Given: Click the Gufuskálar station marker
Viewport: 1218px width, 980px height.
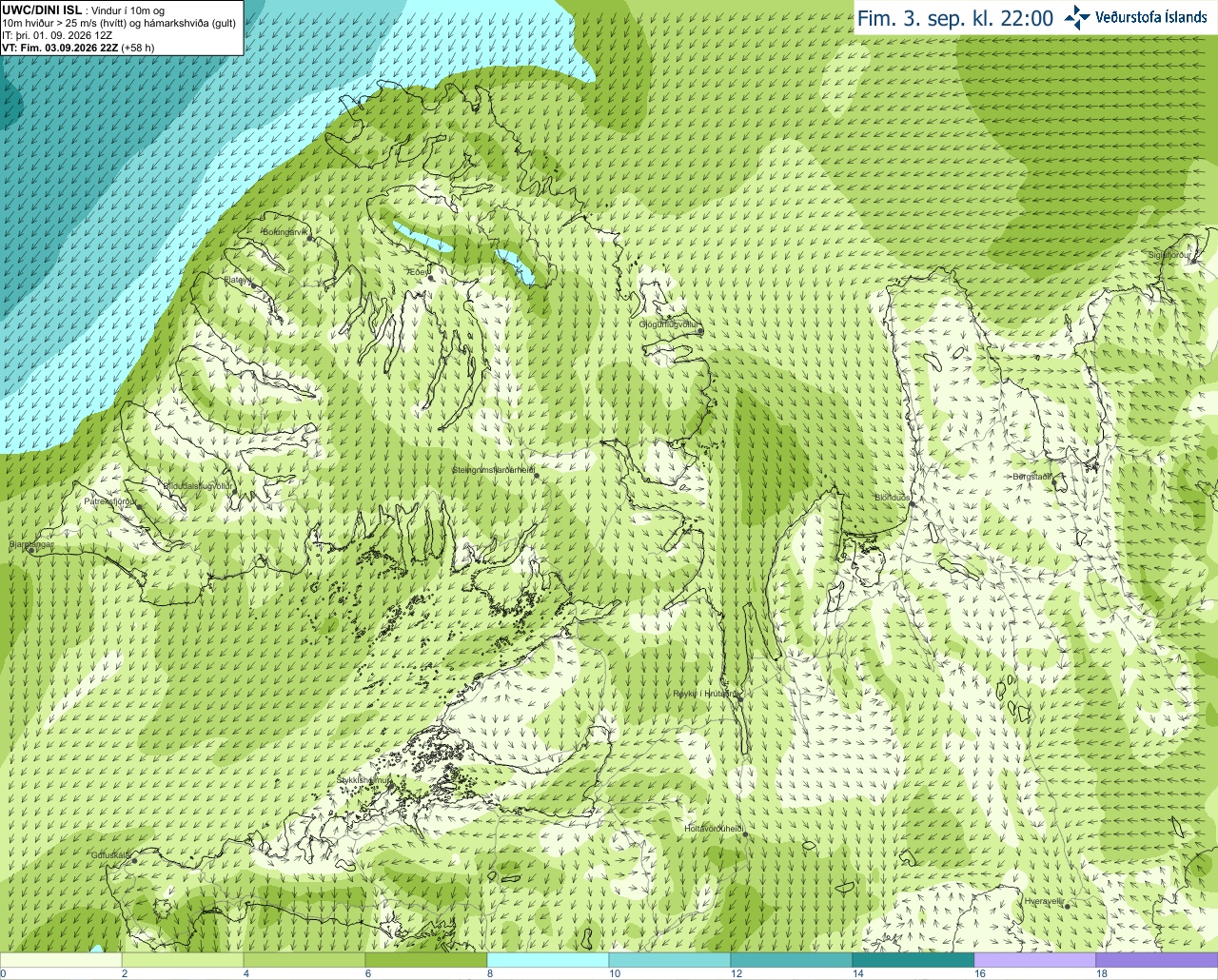Looking at the screenshot, I should (x=134, y=860).
